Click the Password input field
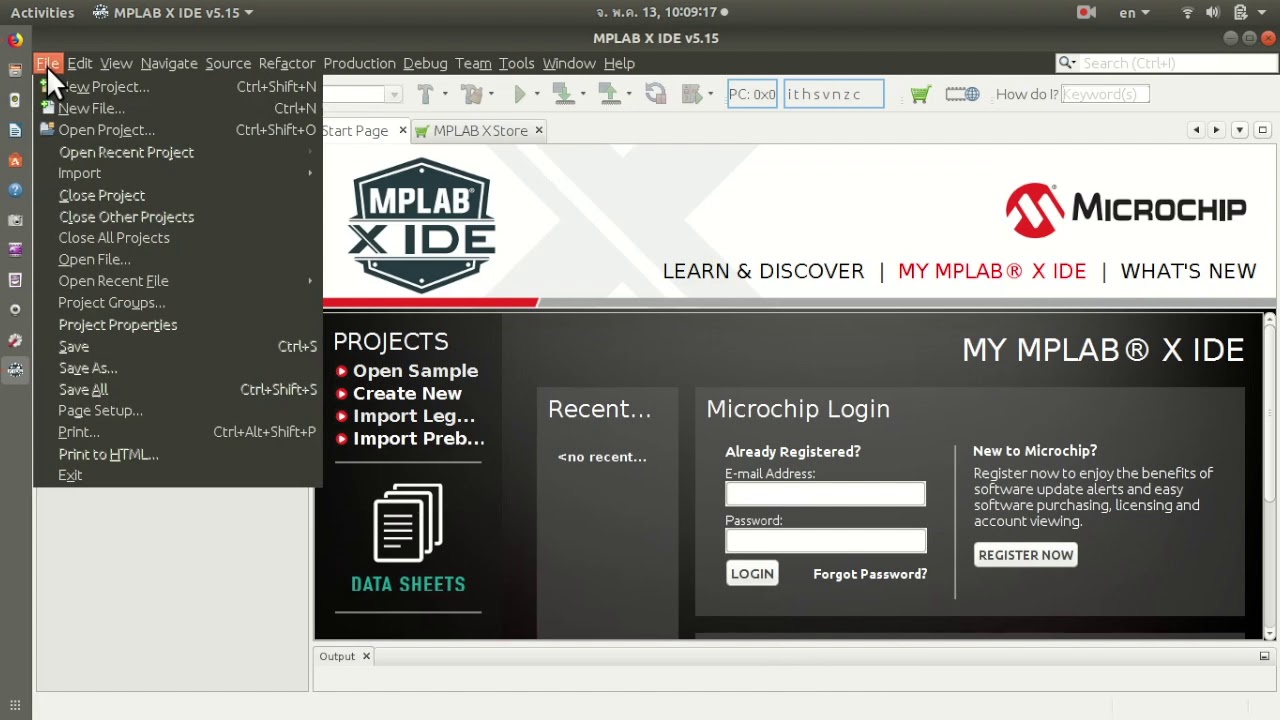This screenshot has height=720, width=1280. point(825,541)
